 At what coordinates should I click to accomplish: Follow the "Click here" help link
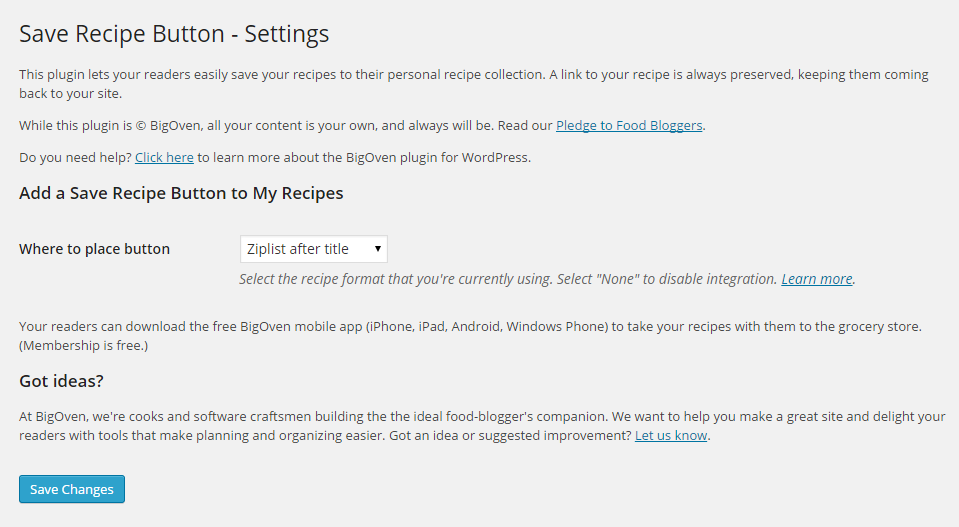tap(164, 157)
